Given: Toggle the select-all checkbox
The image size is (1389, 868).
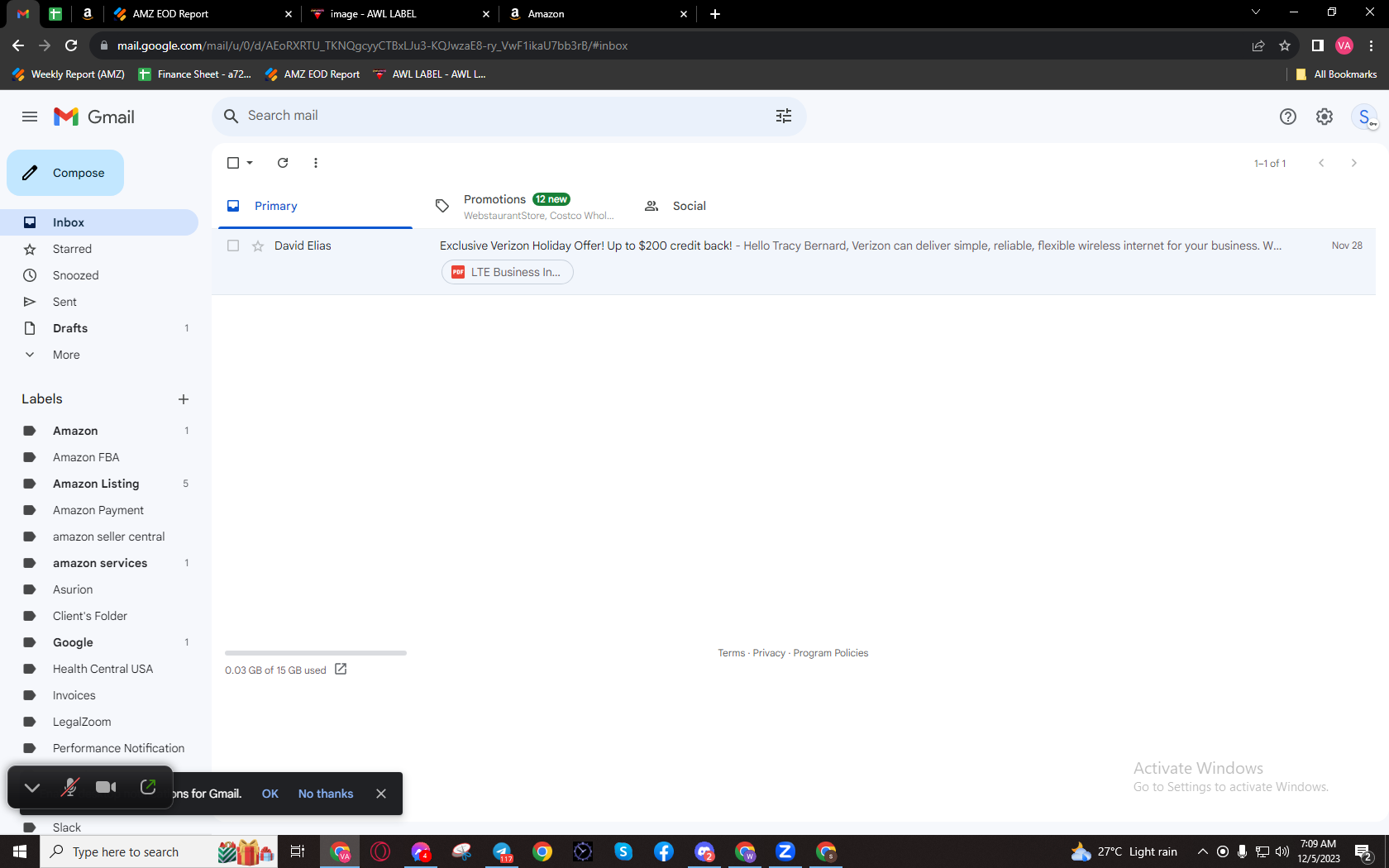Looking at the screenshot, I should click(233, 163).
